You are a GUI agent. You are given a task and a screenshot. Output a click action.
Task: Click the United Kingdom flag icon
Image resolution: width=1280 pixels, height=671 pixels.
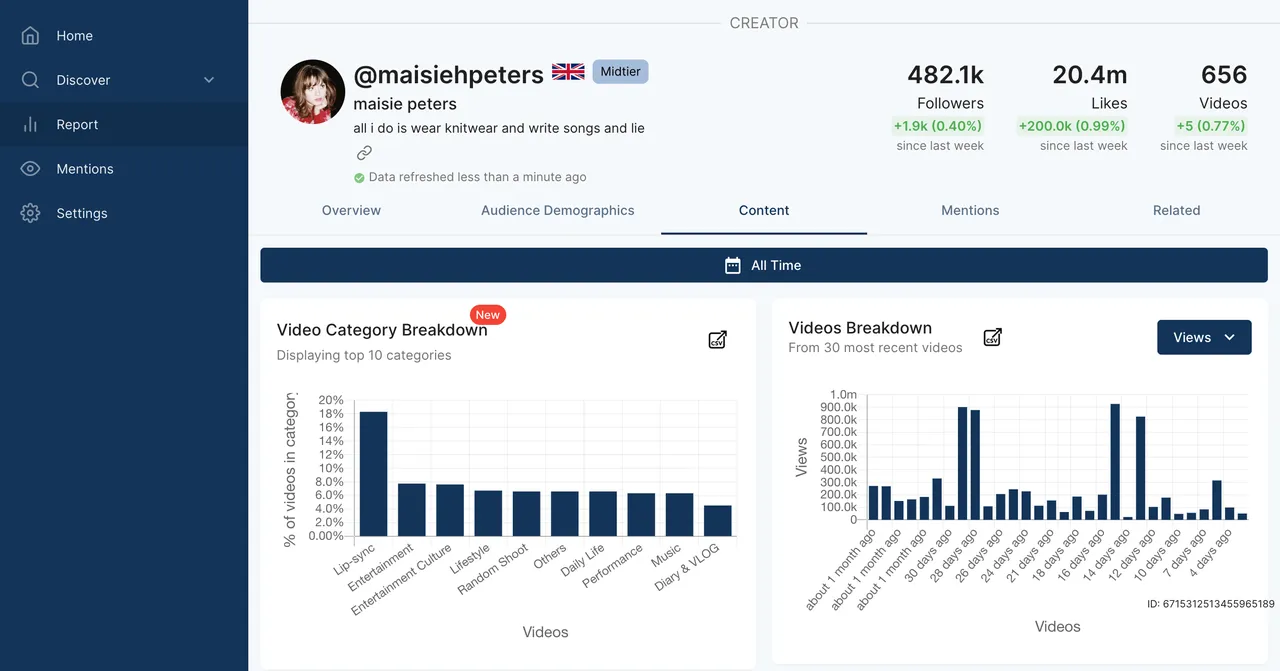[568, 72]
